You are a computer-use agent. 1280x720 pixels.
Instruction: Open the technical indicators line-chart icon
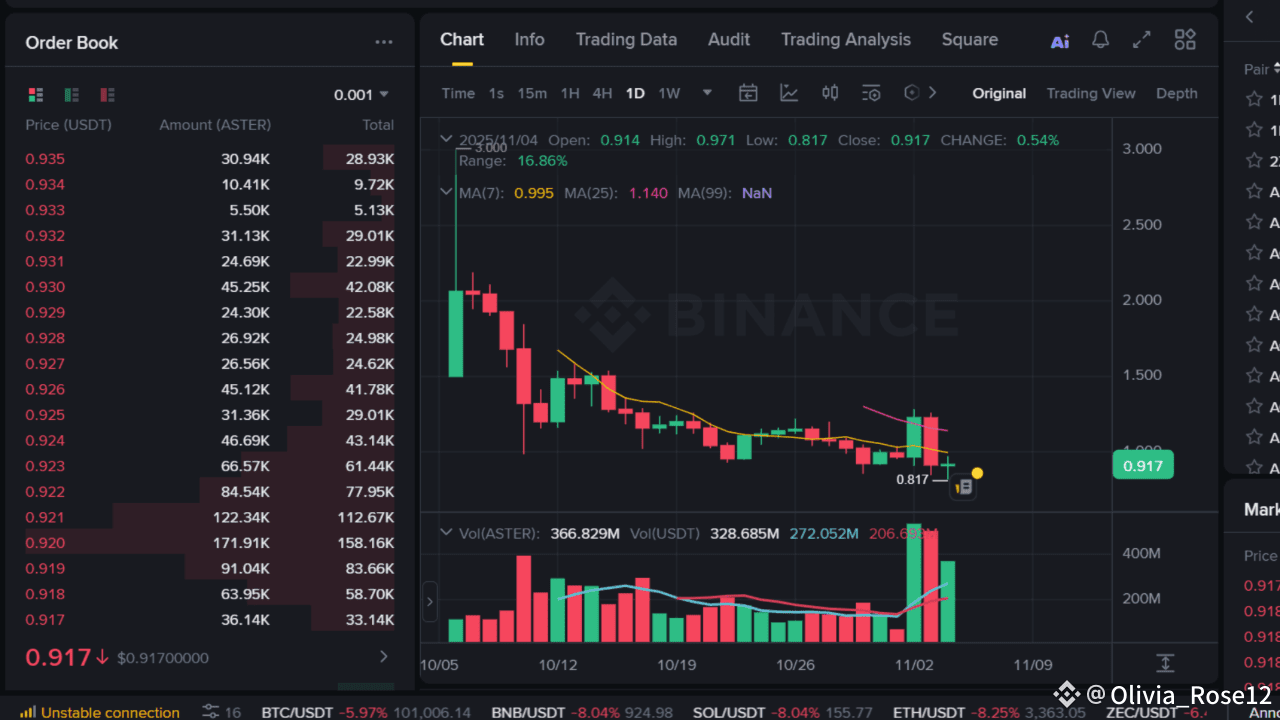click(x=789, y=93)
